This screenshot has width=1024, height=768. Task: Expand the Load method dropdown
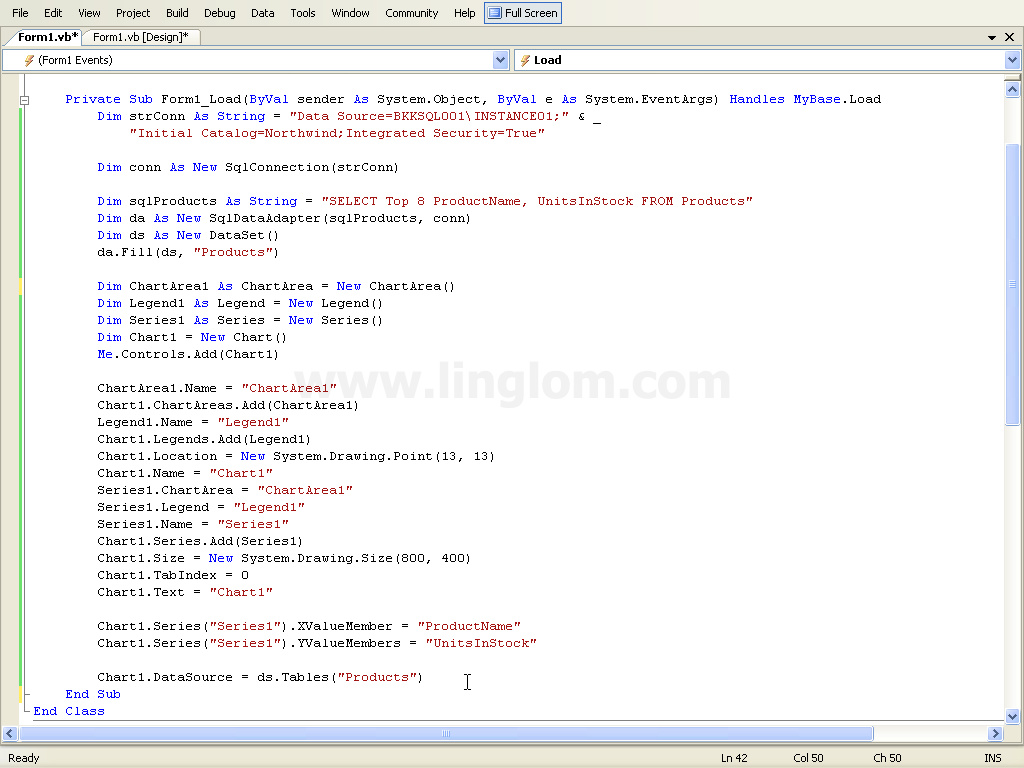tap(1012, 60)
